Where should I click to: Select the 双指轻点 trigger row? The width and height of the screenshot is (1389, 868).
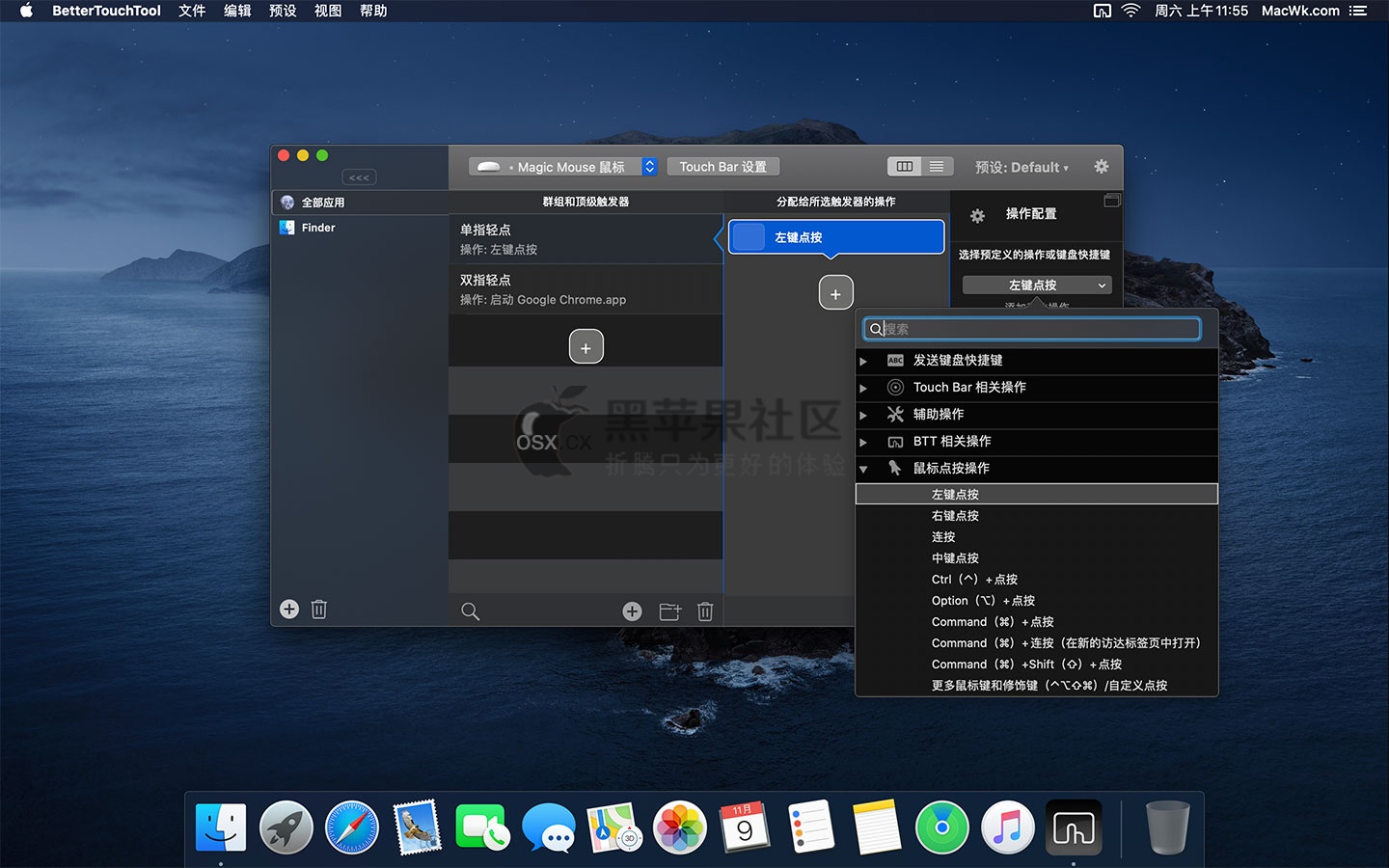(x=586, y=289)
